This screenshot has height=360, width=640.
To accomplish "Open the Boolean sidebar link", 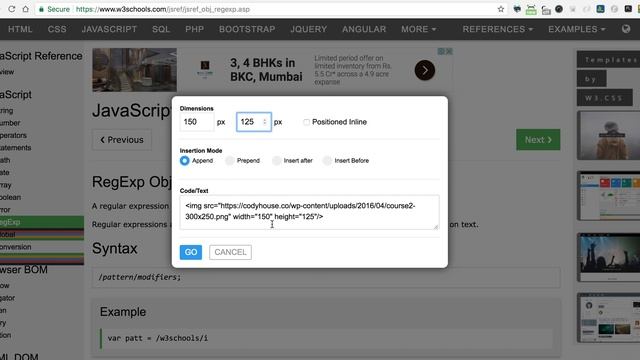I will (x=11, y=197).
